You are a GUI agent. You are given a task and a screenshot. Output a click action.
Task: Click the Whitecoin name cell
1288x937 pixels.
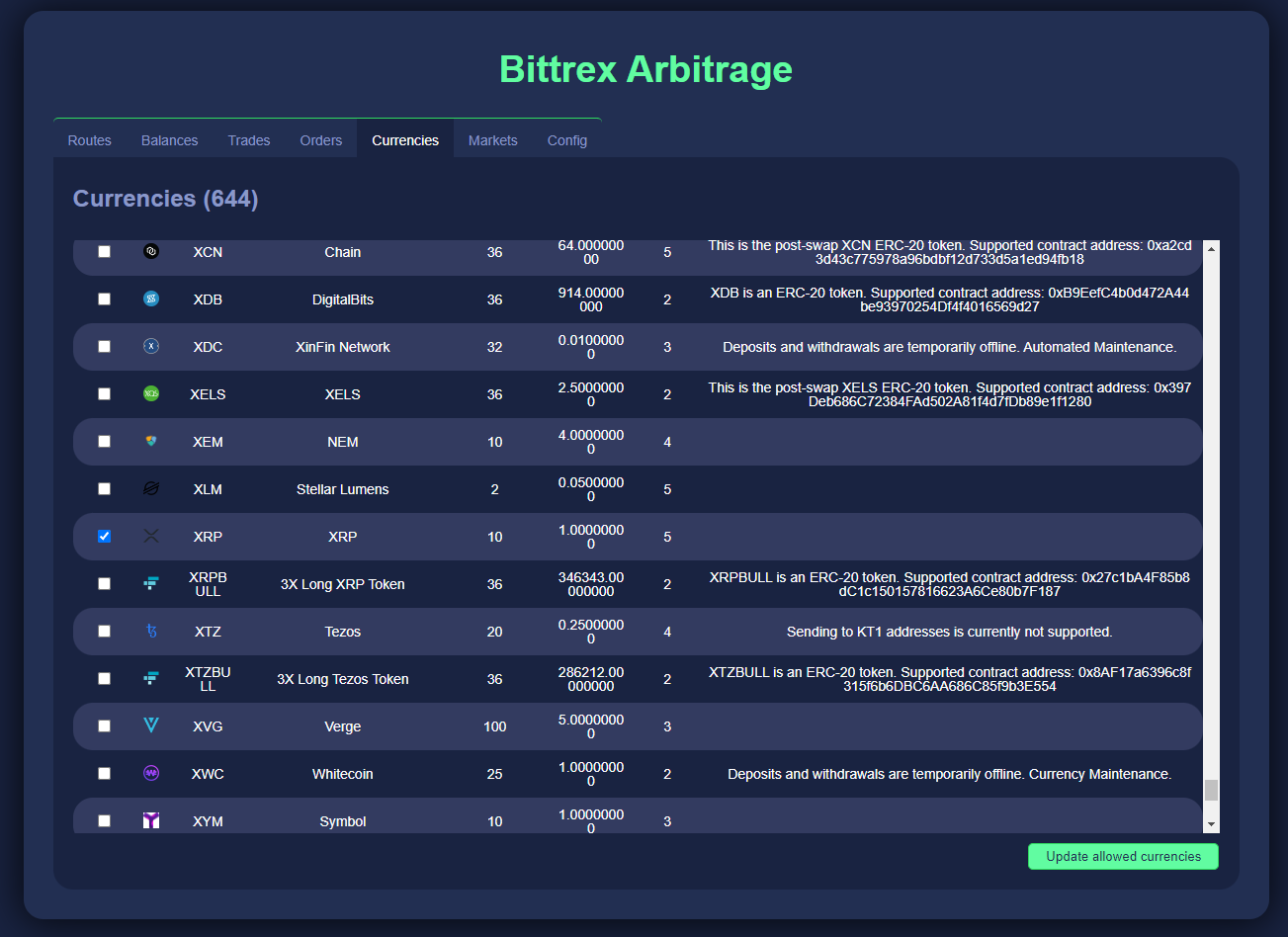click(x=343, y=774)
